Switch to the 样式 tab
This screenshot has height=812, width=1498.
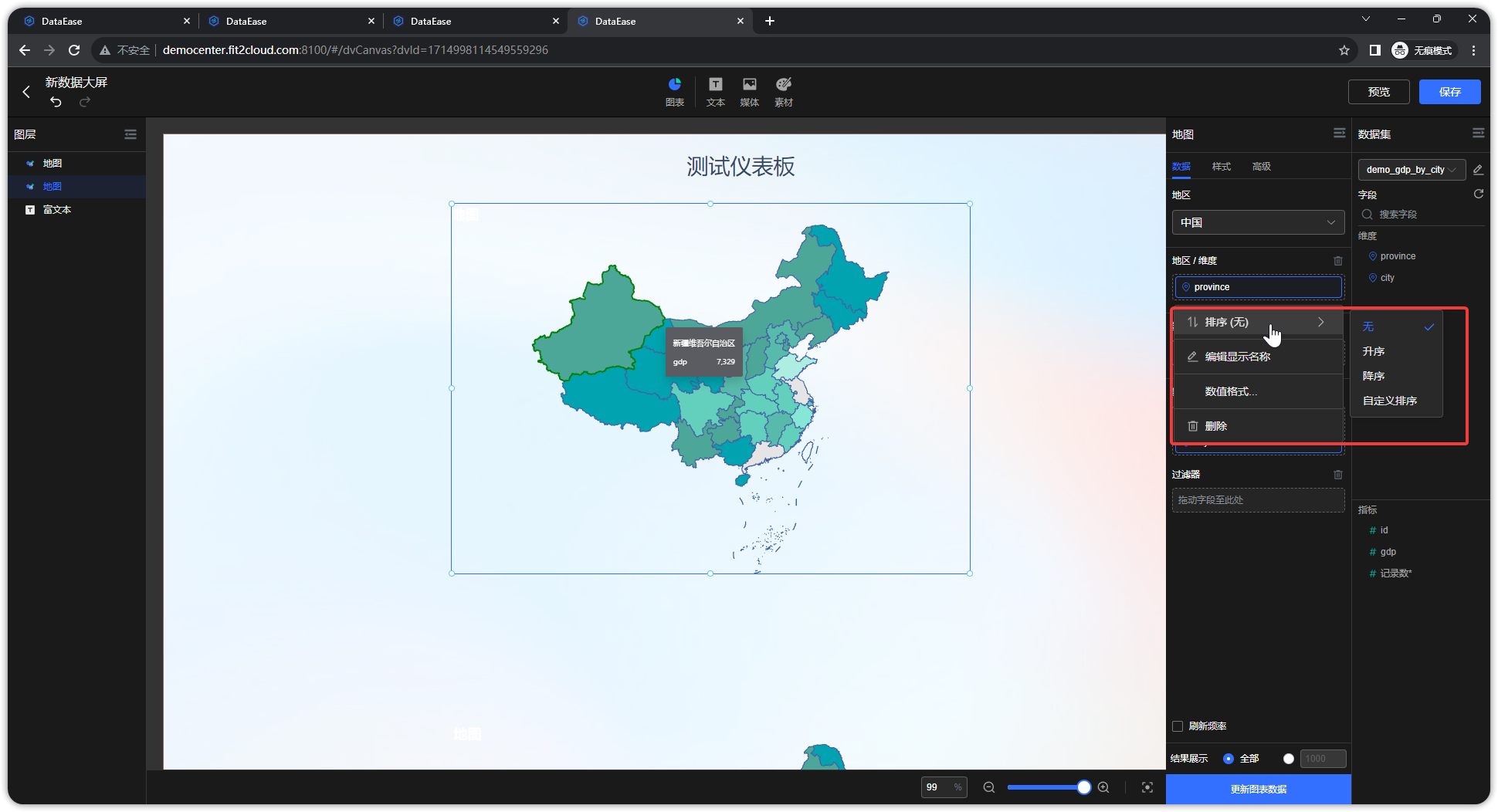click(1222, 167)
